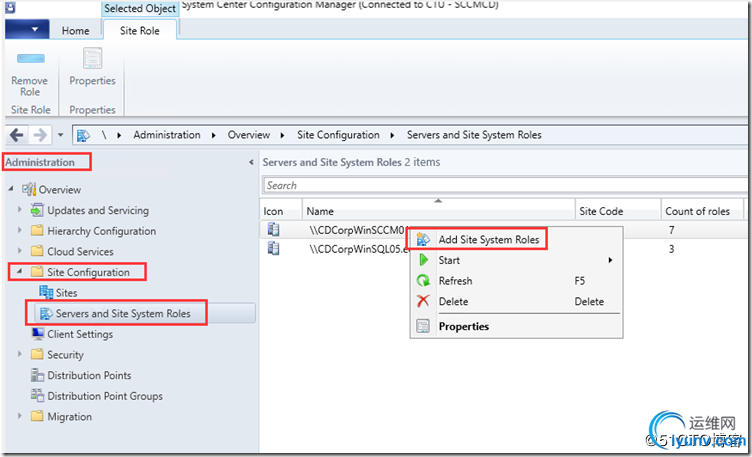Expand the Migration node
752x457 pixels.
click(20, 416)
